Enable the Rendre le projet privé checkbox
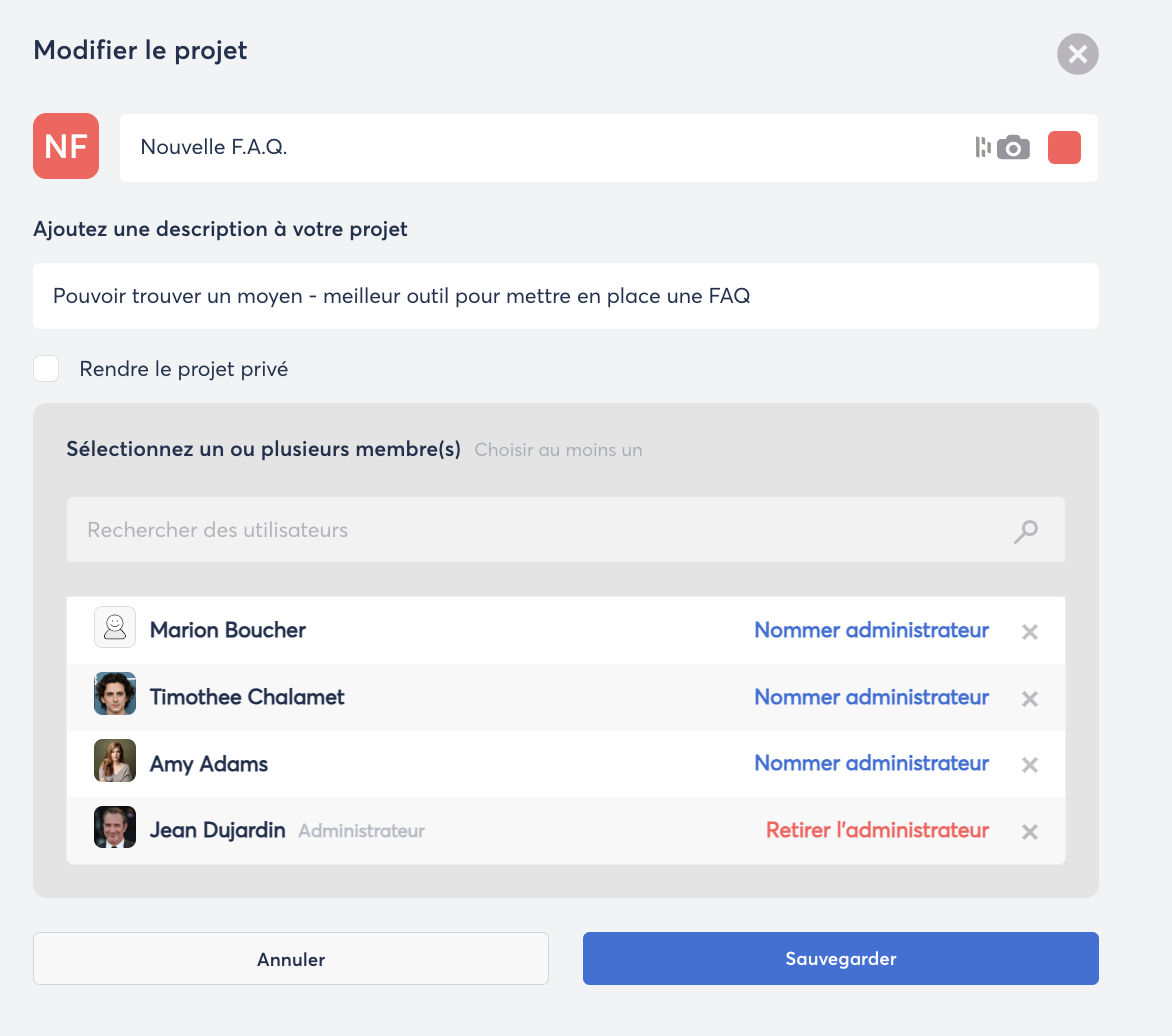Image resolution: width=1172 pixels, height=1036 pixels. pyautogui.click(x=46, y=369)
